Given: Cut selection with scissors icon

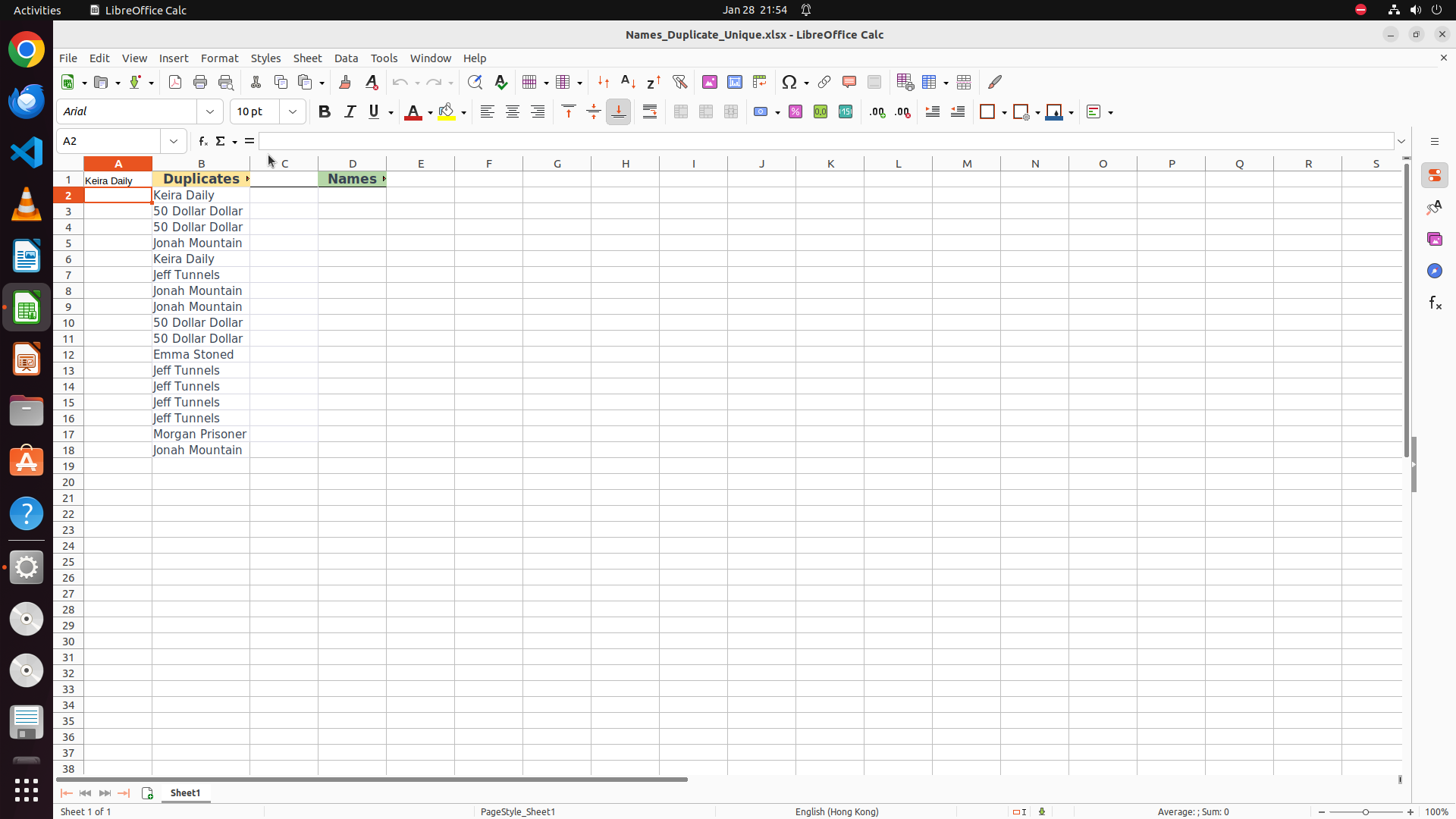Looking at the screenshot, I should 256,82.
